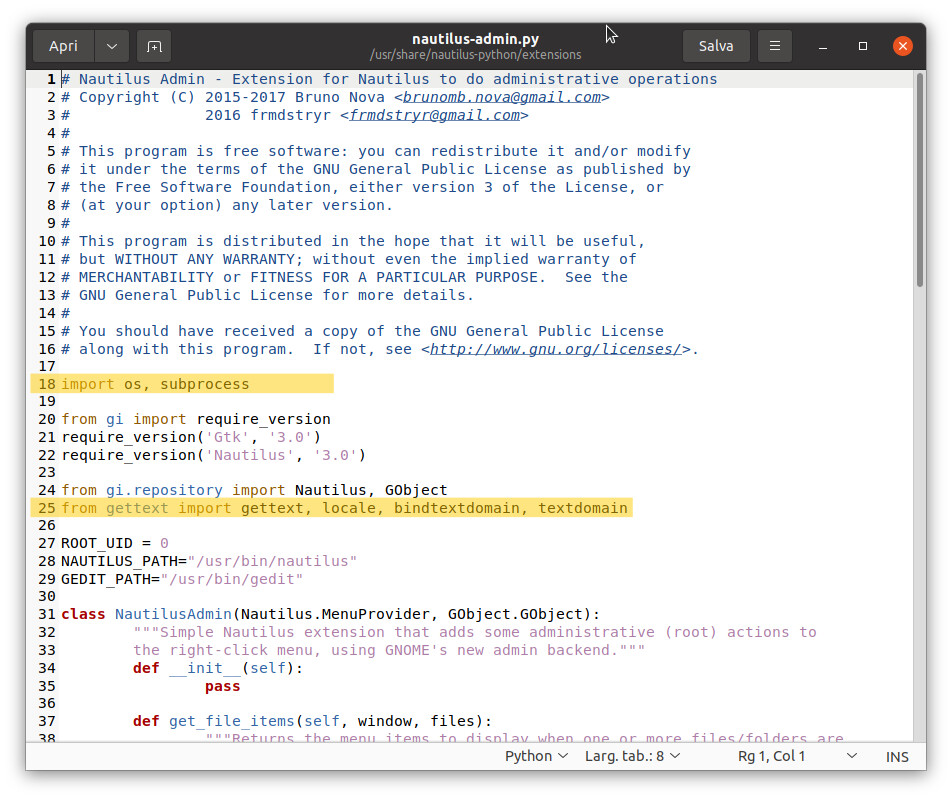Click 'from gi import require_version' line
This screenshot has width=952, height=799.
click(x=196, y=419)
